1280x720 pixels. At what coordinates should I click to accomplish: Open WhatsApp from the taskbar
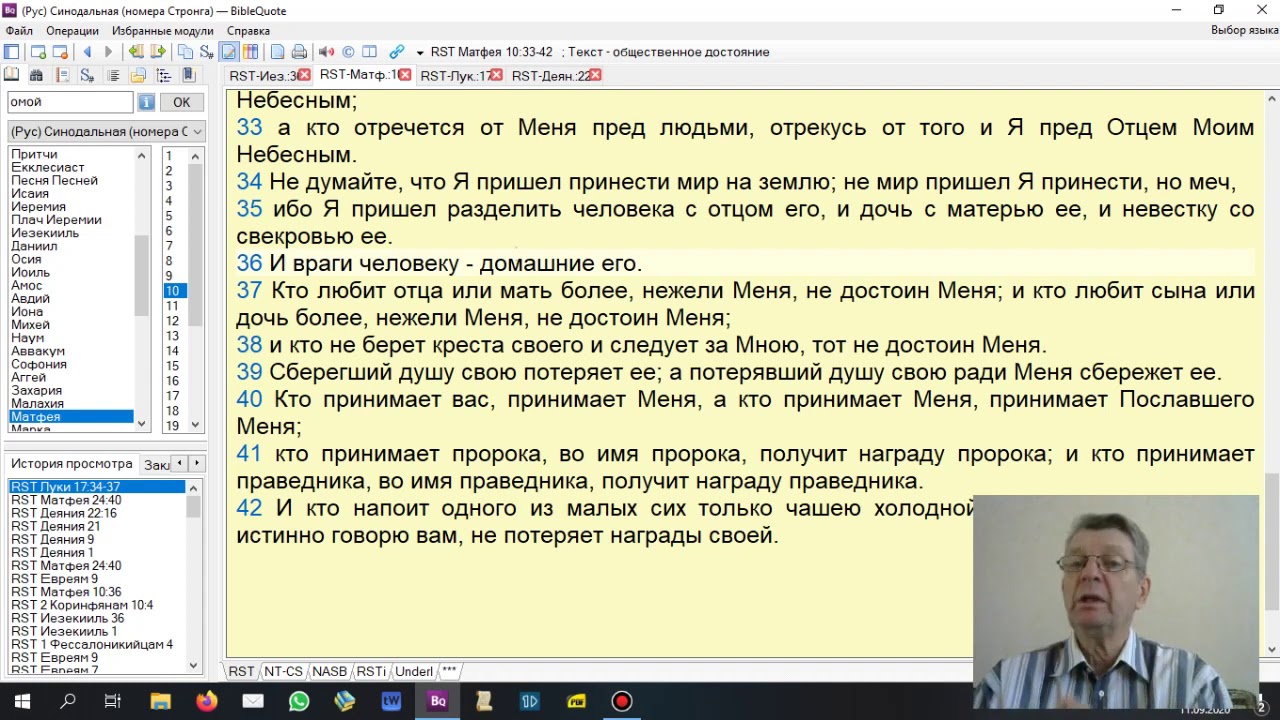[299, 702]
